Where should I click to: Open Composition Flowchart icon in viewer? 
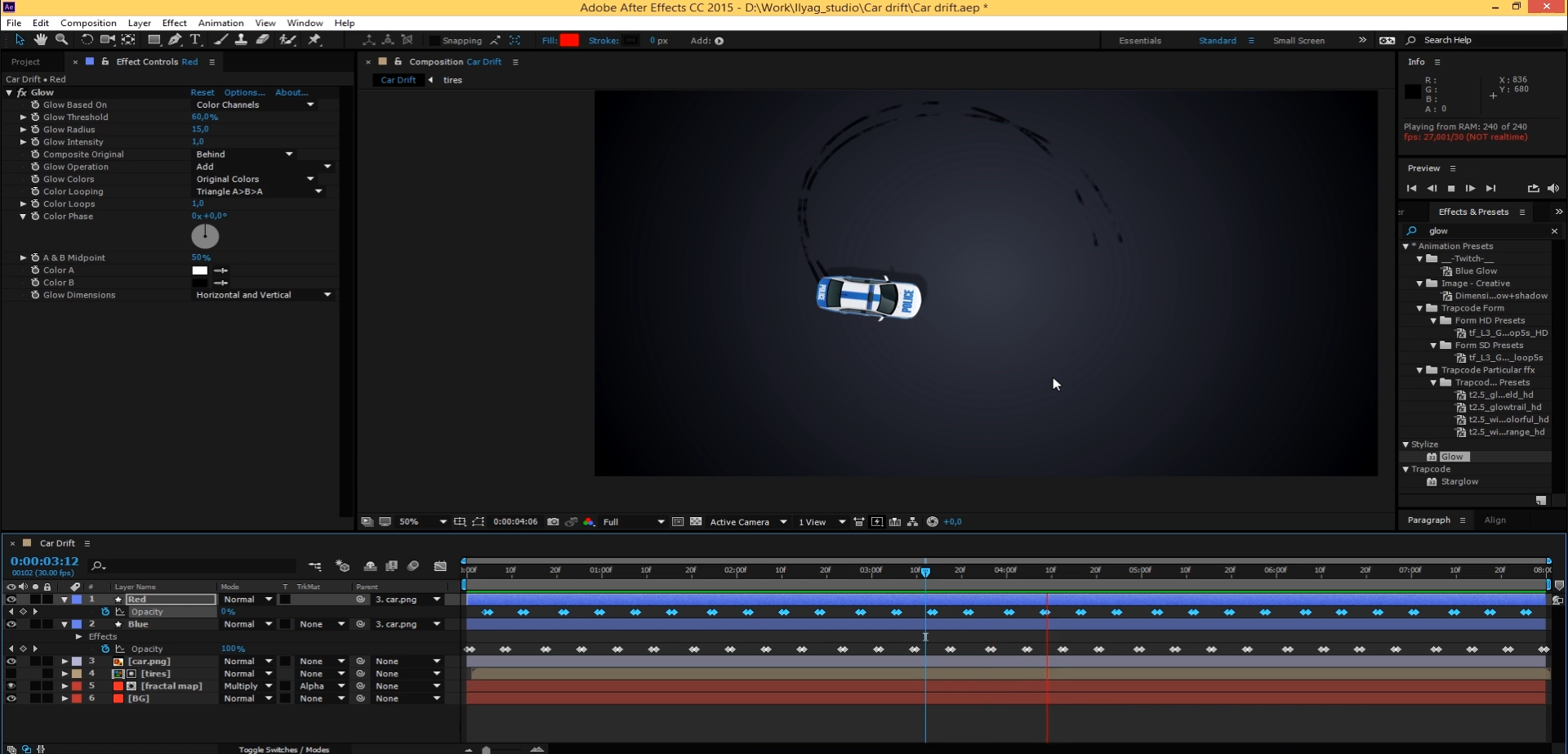tap(913, 521)
